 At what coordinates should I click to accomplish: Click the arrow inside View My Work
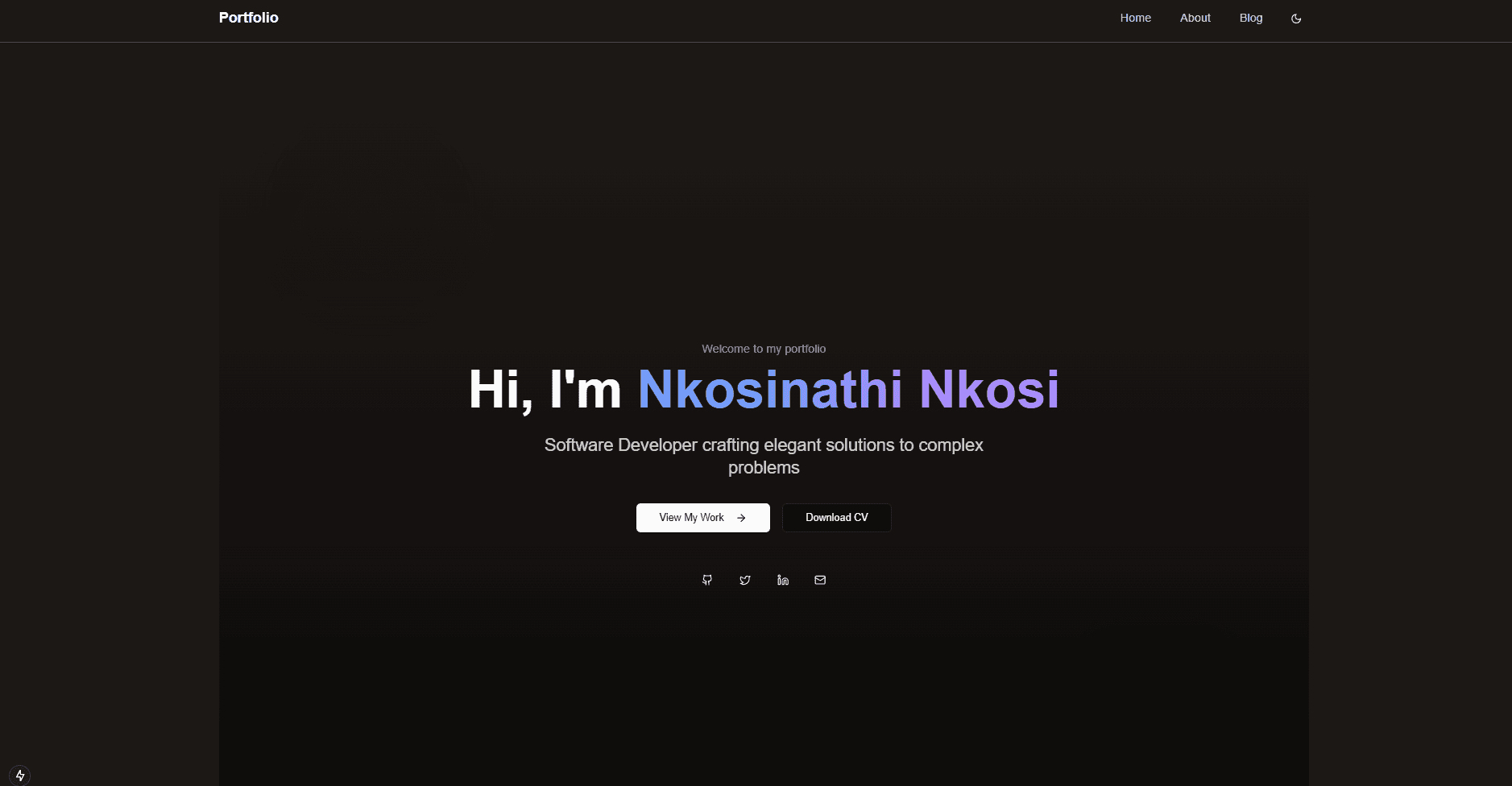coord(741,518)
